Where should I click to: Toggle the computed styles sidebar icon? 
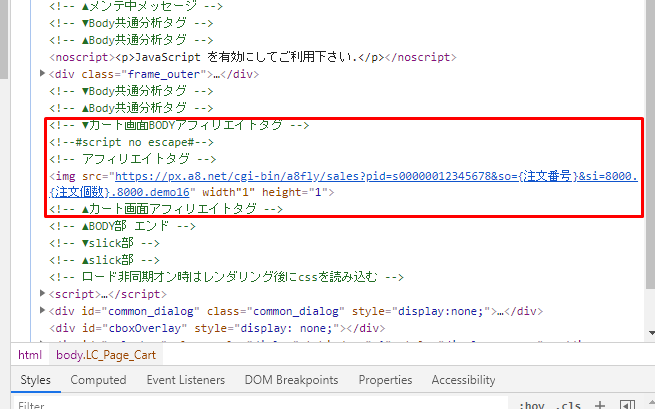coord(627,405)
